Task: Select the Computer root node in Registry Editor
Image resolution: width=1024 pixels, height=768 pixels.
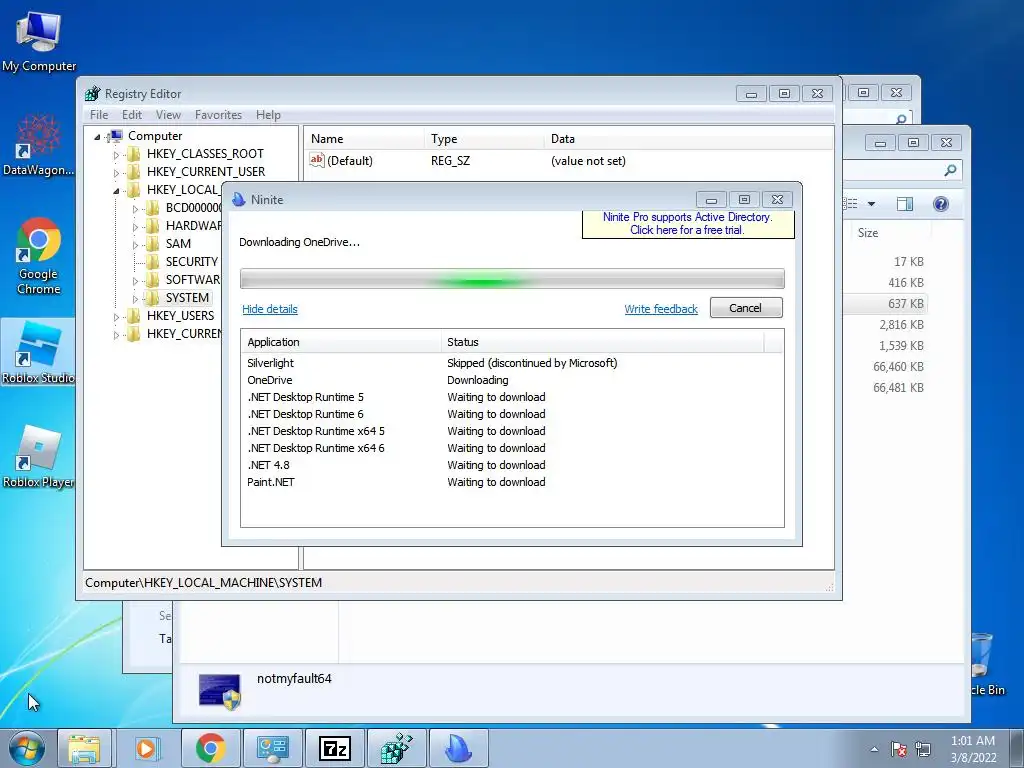Action: [155, 136]
